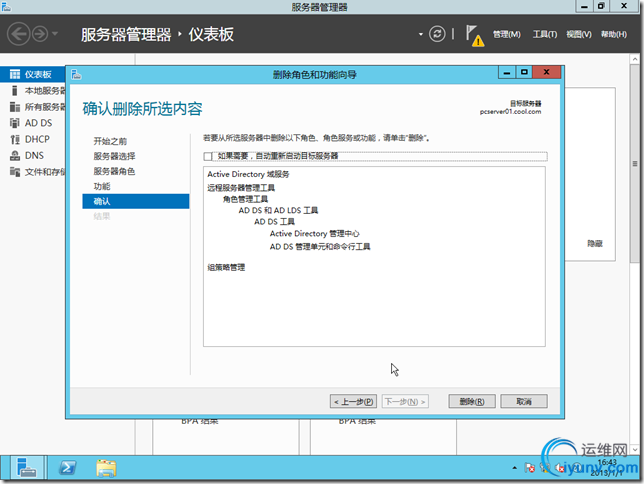Click the refresh icon in Server Manager header
Image resolution: width=644 pixels, height=484 pixels.
tap(437, 34)
